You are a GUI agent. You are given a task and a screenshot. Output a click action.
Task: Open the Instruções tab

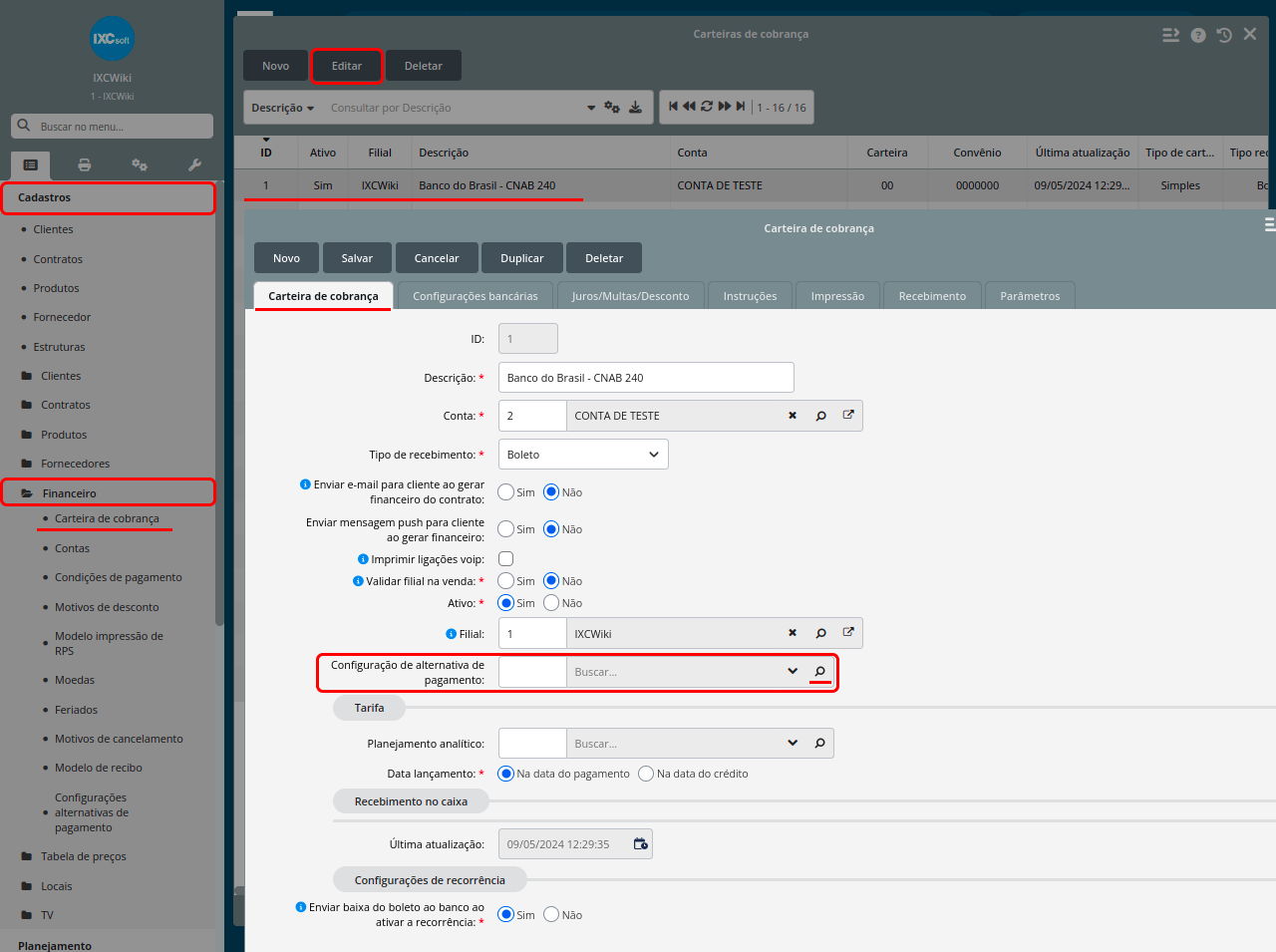[x=750, y=296]
